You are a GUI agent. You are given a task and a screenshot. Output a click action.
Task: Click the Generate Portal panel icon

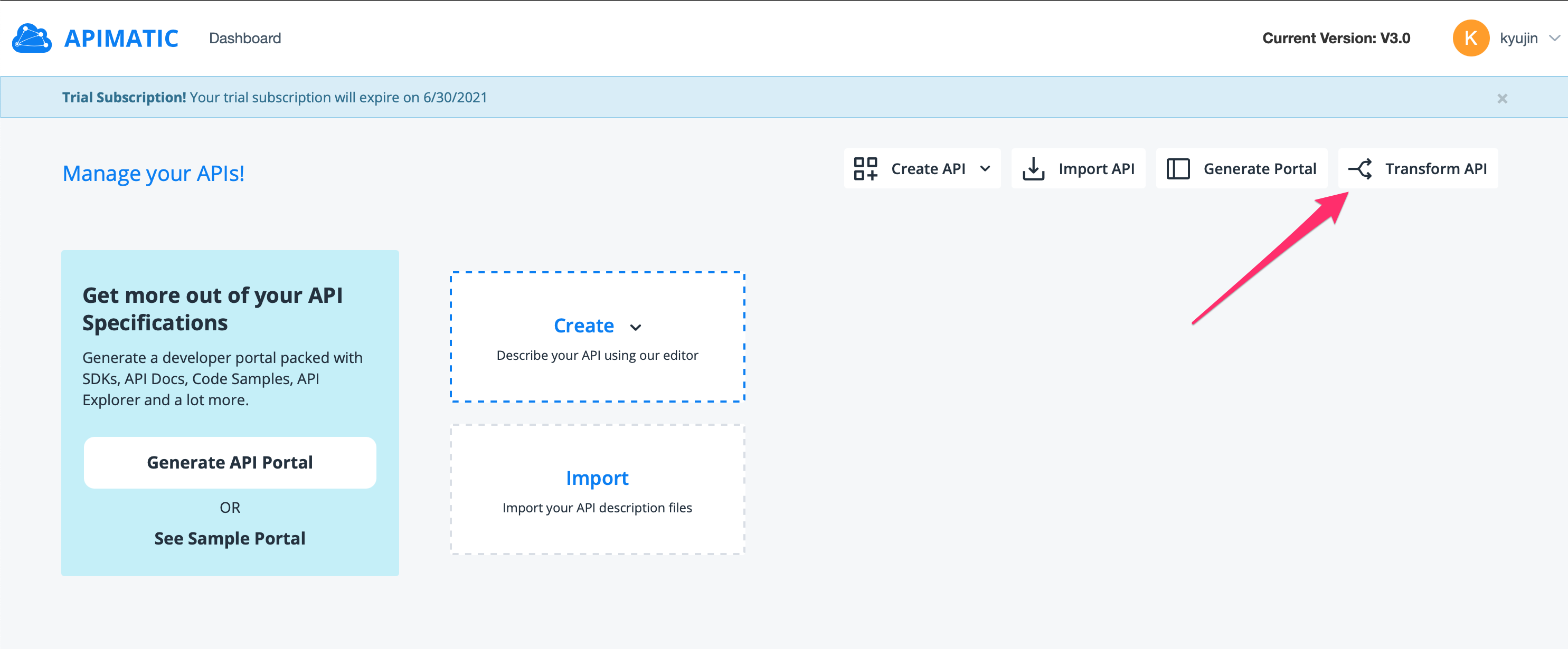1178,168
